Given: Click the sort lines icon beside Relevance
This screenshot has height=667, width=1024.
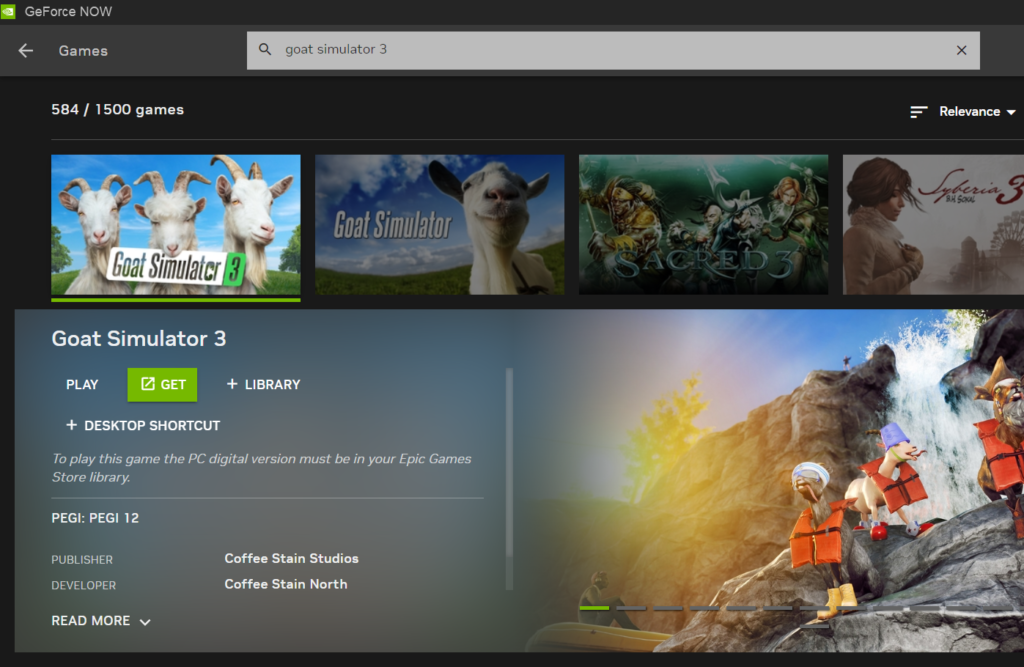Looking at the screenshot, I should click(x=918, y=112).
